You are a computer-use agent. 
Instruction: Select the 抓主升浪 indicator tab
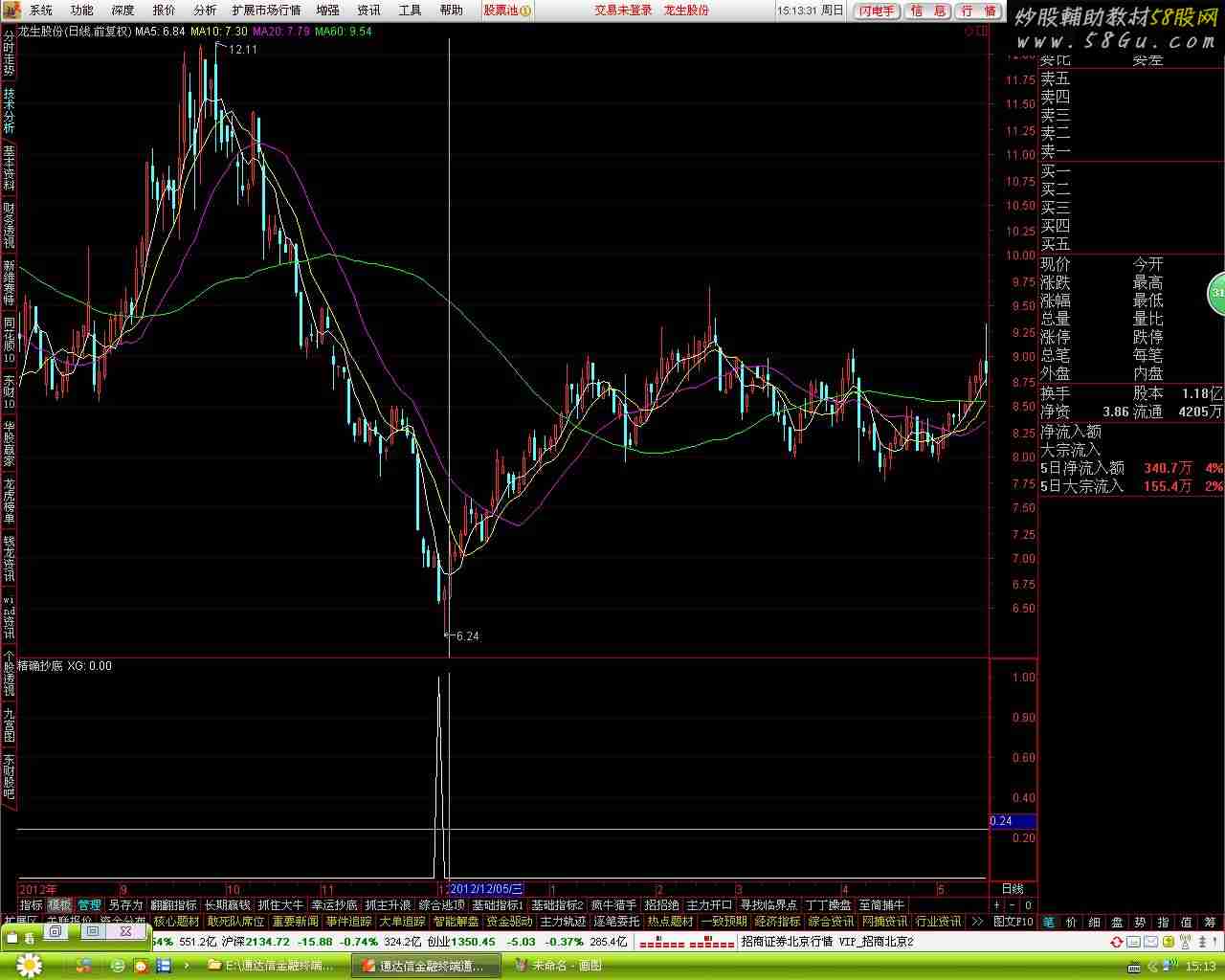(388, 904)
